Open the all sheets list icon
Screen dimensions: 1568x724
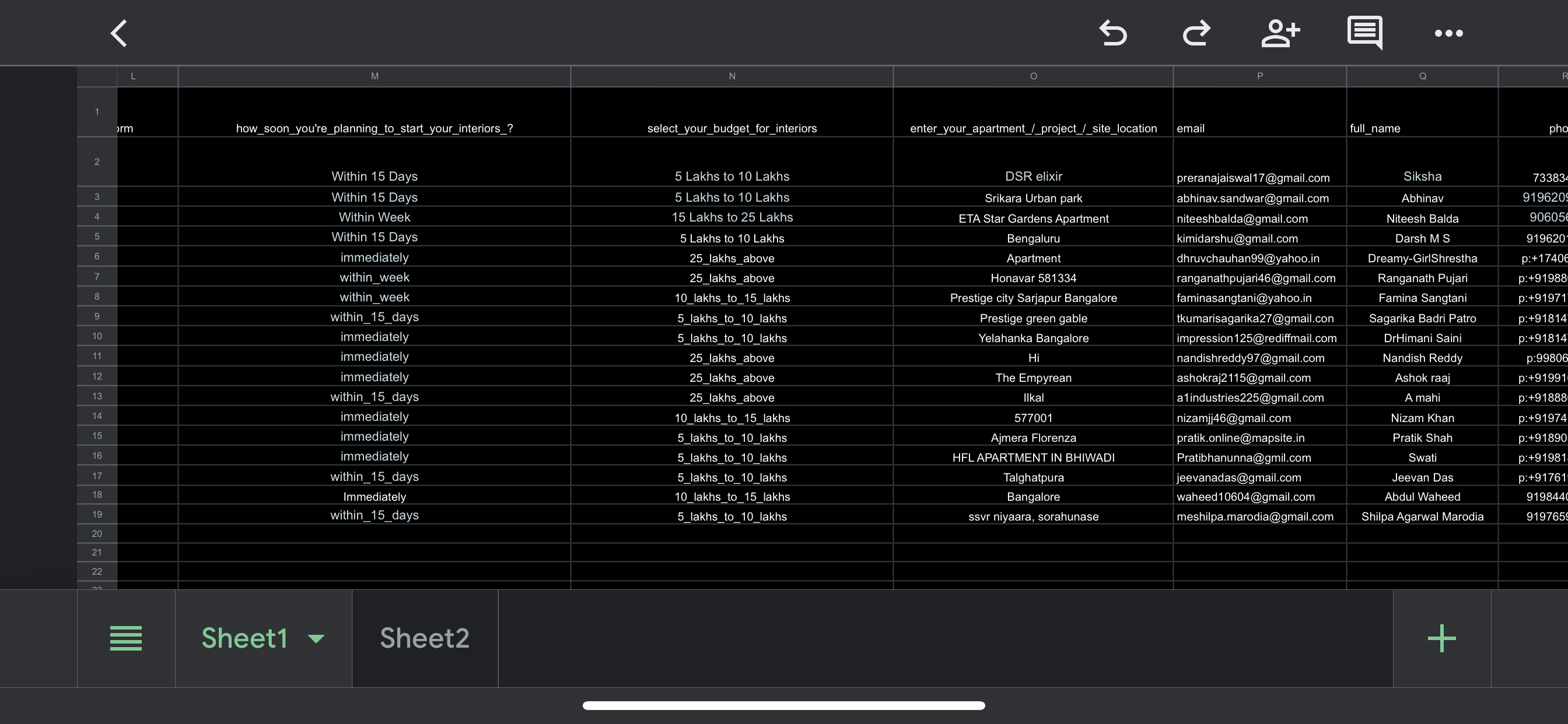coord(126,638)
